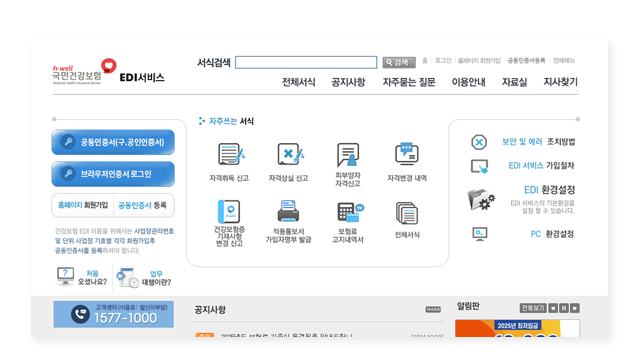Open PC 환경설정 link
The height and width of the screenshot is (362, 640).
[x=552, y=234]
